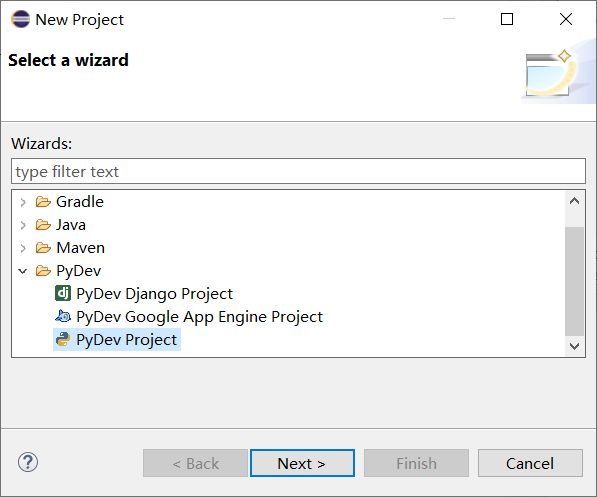Click the Java folder icon
Image resolution: width=597 pixels, height=497 pixels.
43,225
